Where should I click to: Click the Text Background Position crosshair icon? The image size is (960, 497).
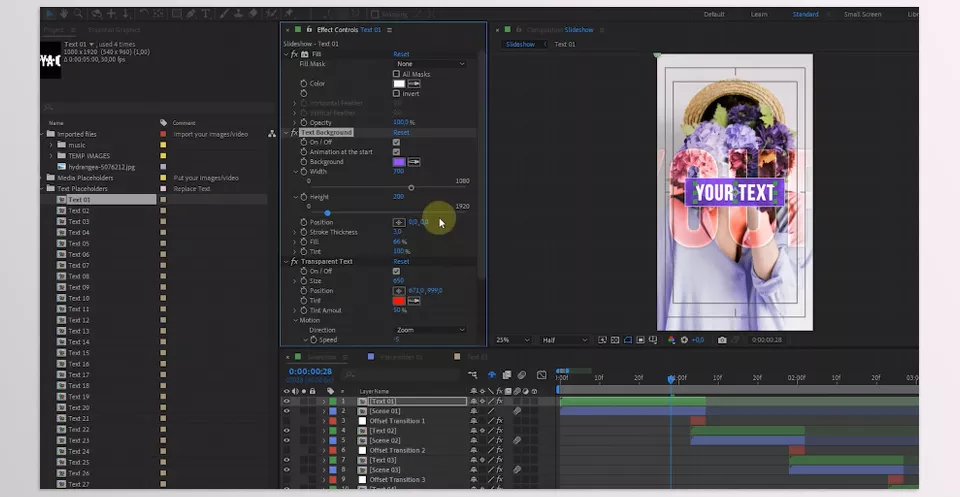pyautogui.click(x=399, y=222)
